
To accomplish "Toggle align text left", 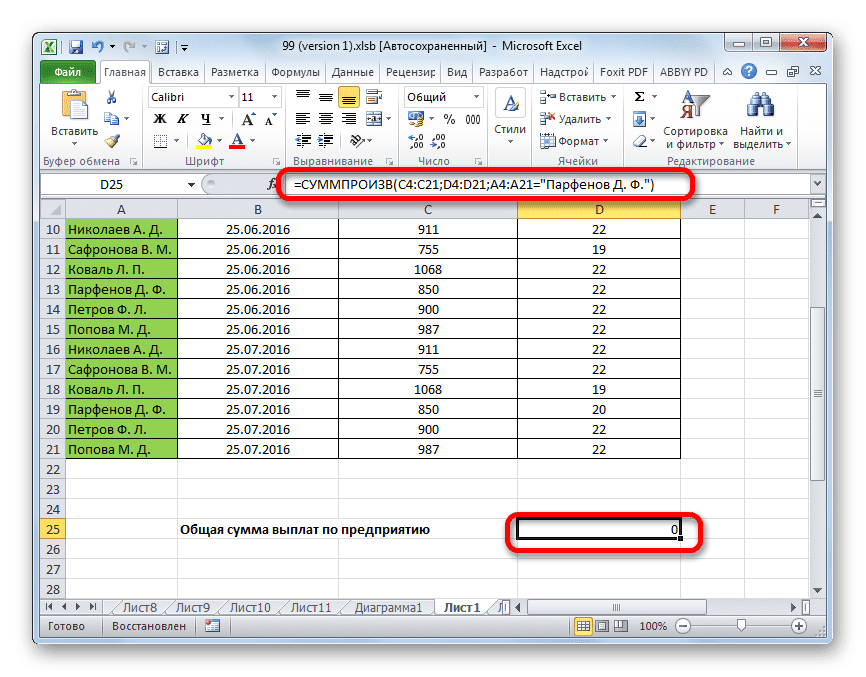I will [x=303, y=119].
